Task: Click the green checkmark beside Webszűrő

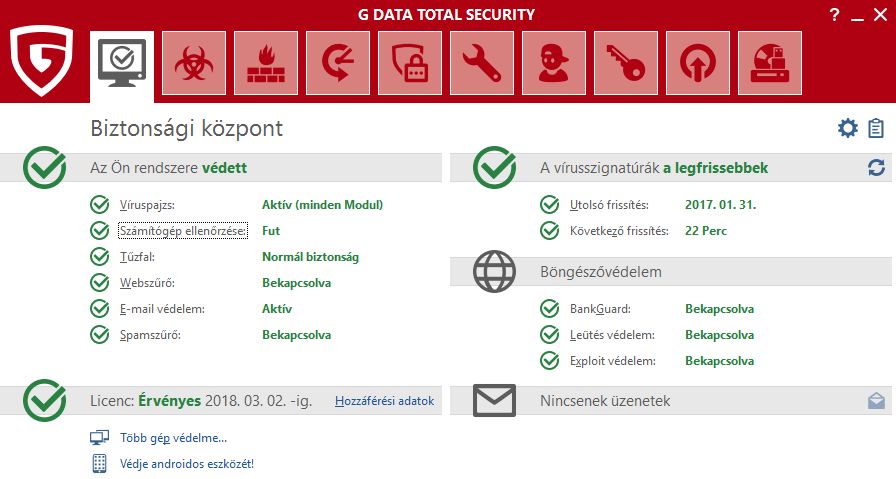Action: point(99,282)
